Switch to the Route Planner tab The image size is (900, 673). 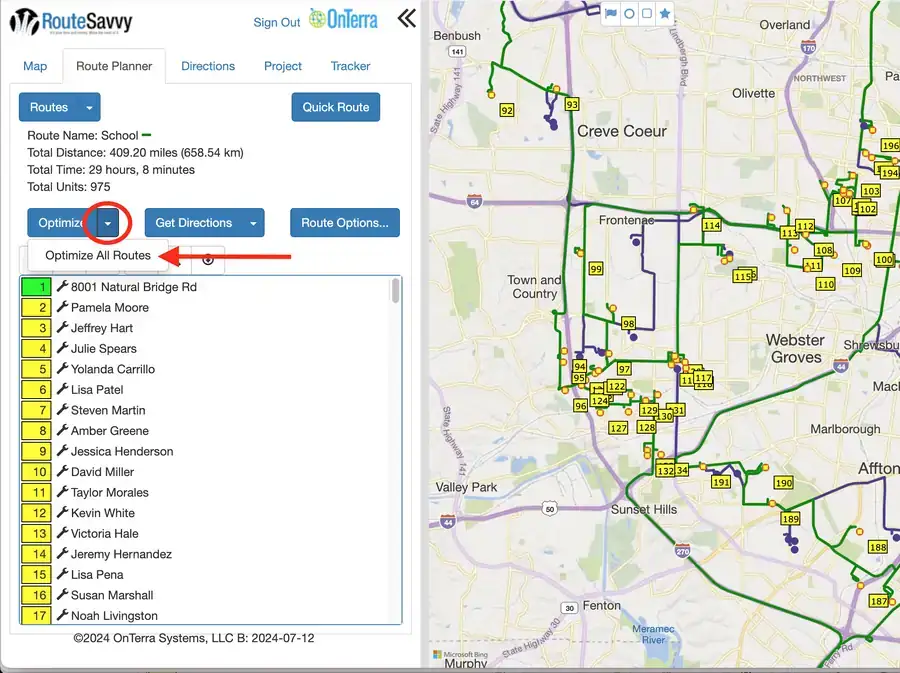pos(114,66)
